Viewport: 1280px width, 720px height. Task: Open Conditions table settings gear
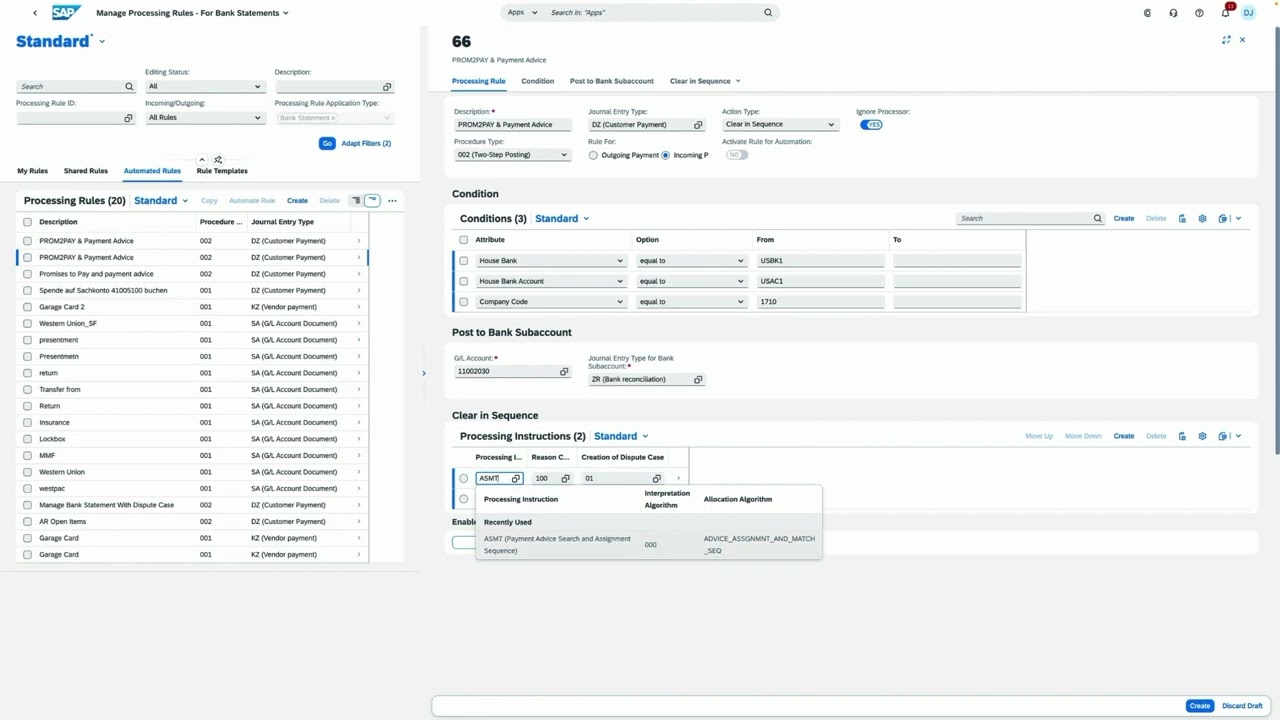(x=1202, y=218)
